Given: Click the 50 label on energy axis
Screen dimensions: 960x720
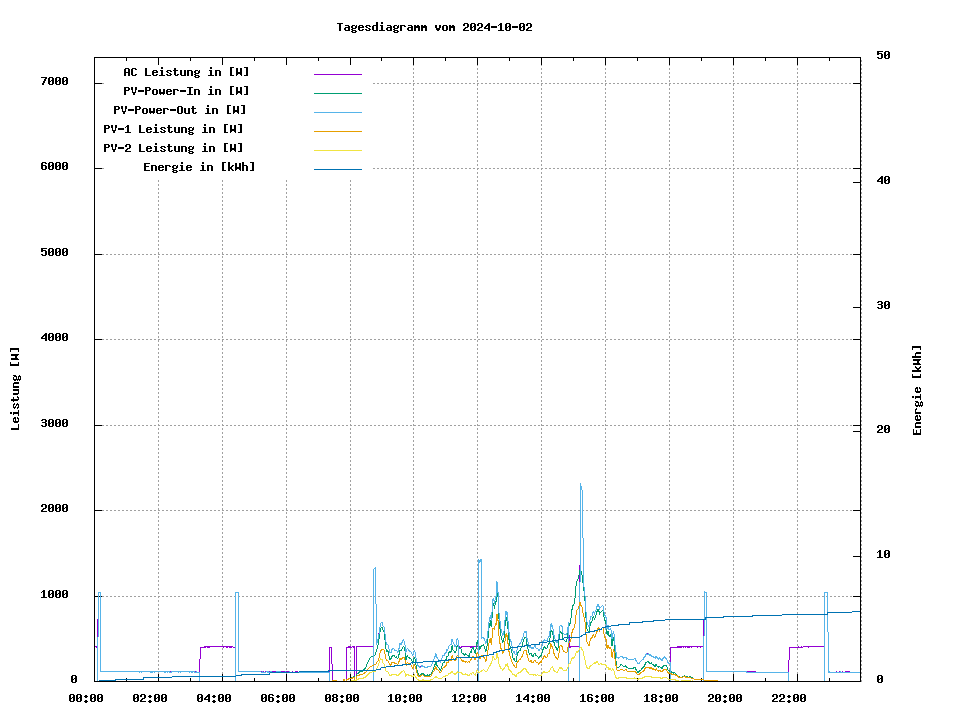Looking at the screenshot, I should [883, 56].
